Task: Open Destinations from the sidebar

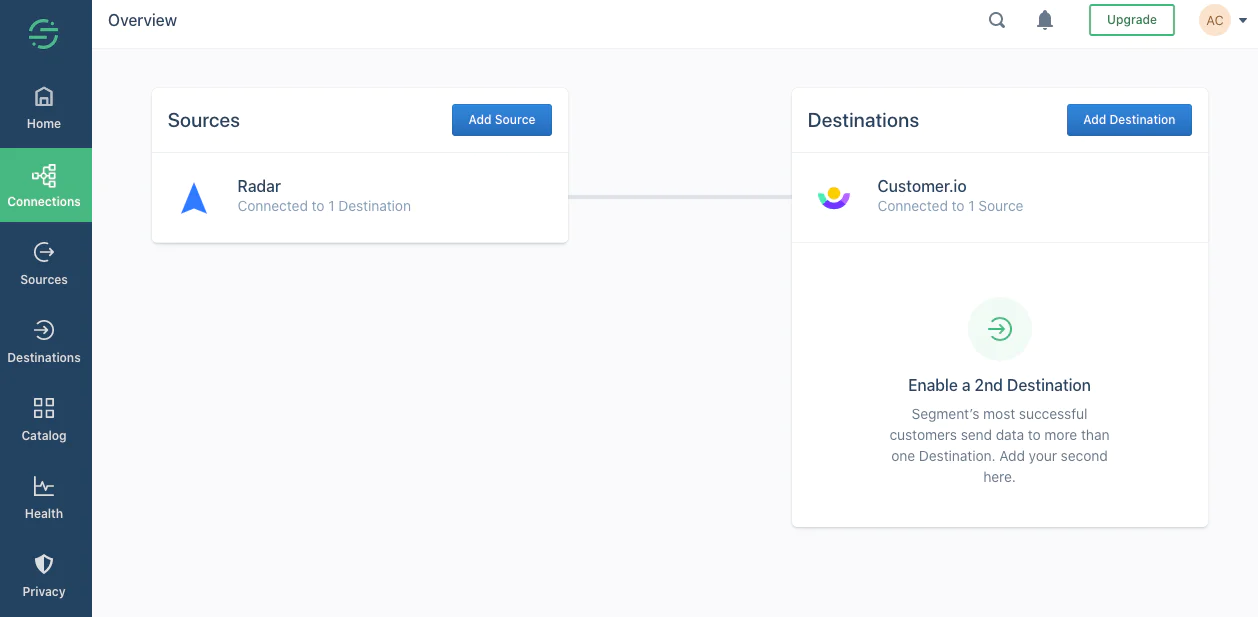Action: (x=44, y=341)
